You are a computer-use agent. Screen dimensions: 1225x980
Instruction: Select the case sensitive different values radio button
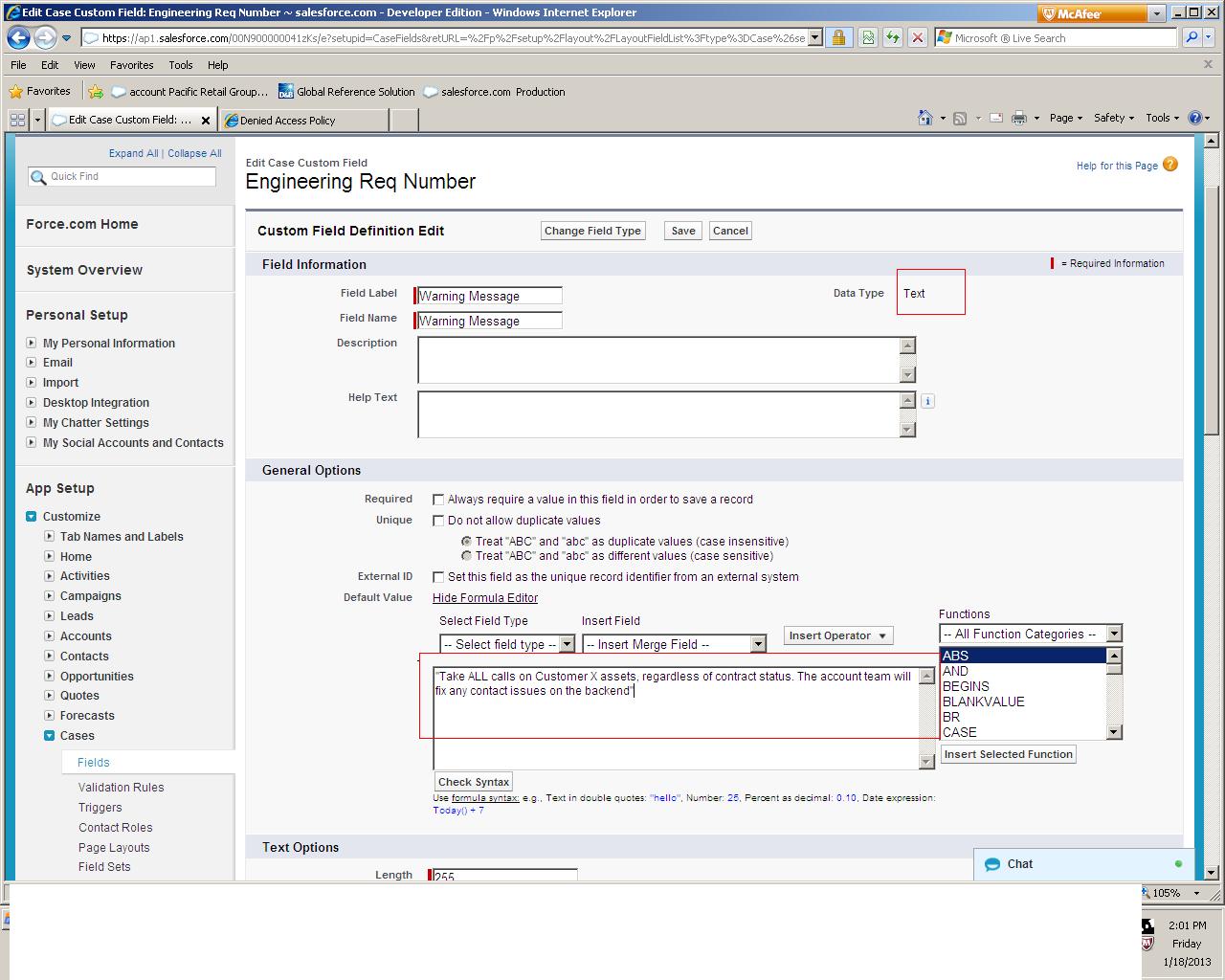click(467, 556)
